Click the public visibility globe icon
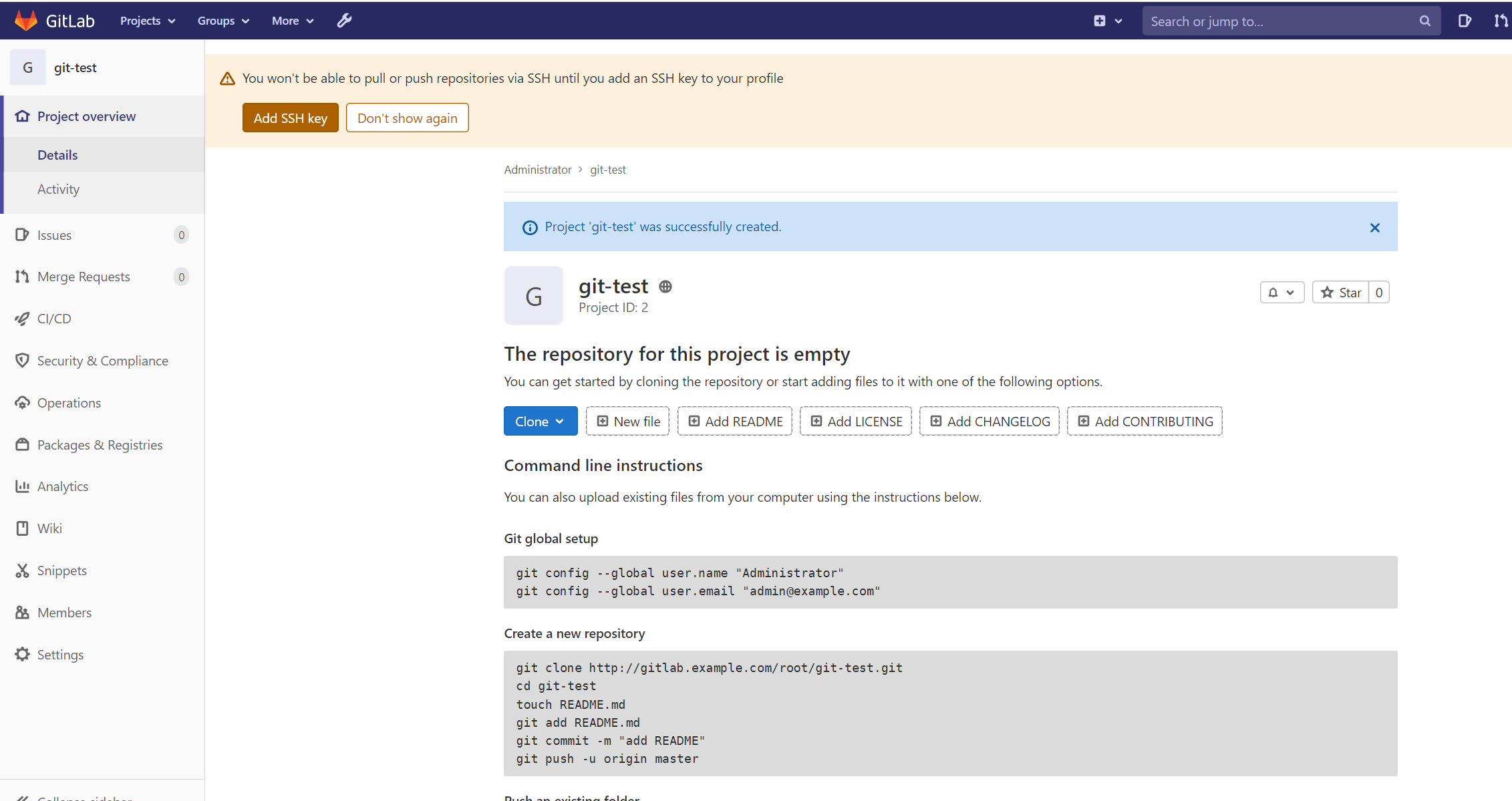 click(x=665, y=287)
